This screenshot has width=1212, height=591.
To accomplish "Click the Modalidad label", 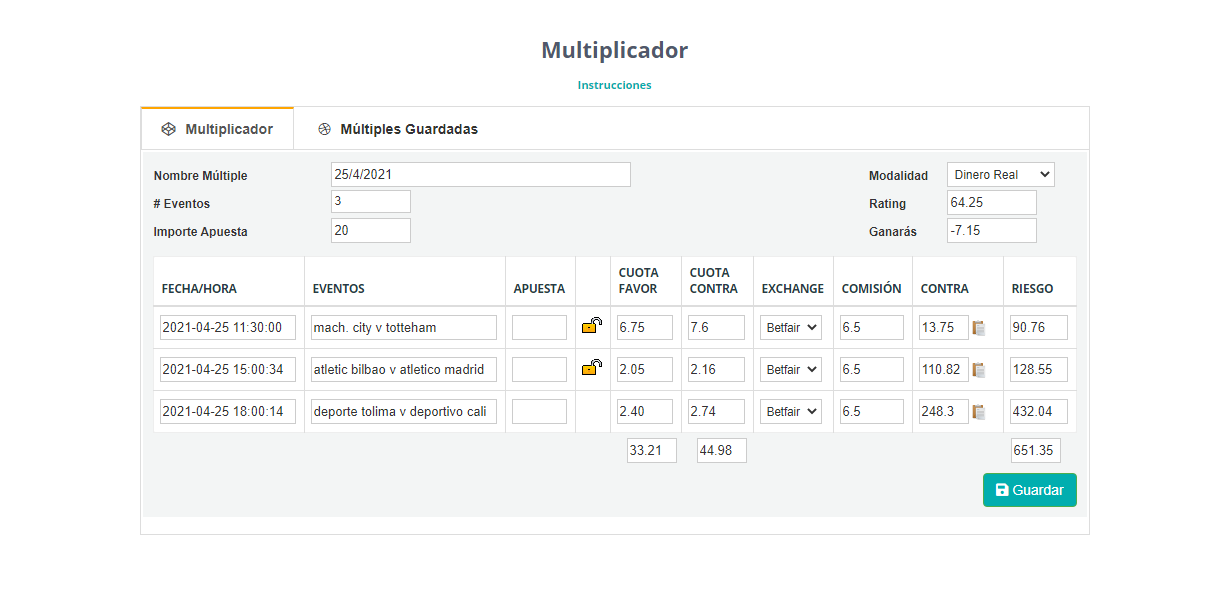I will click(x=898, y=176).
